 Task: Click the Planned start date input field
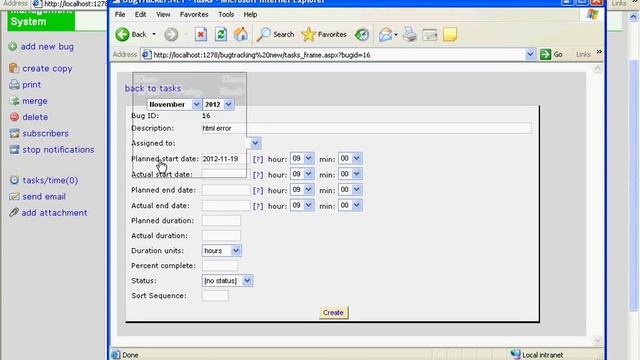click(226, 159)
